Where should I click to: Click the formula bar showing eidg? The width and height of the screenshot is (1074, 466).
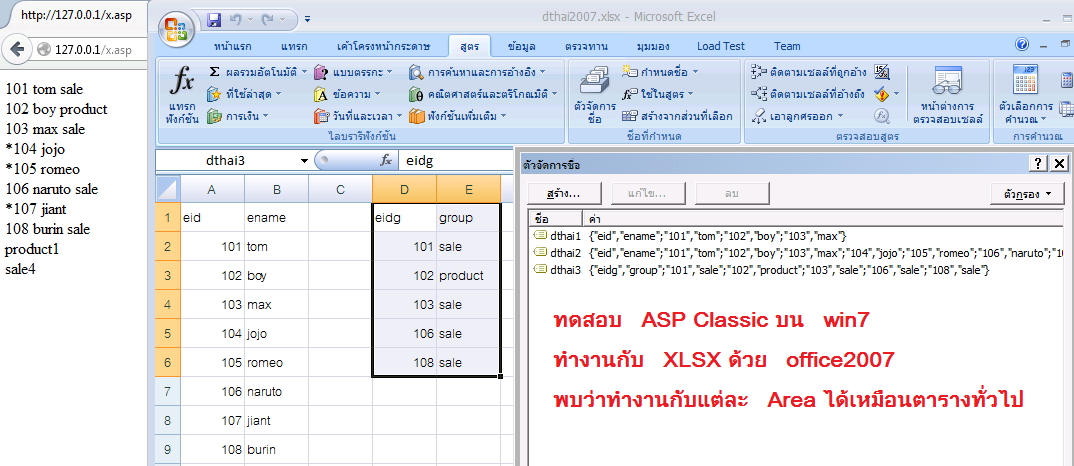point(450,160)
